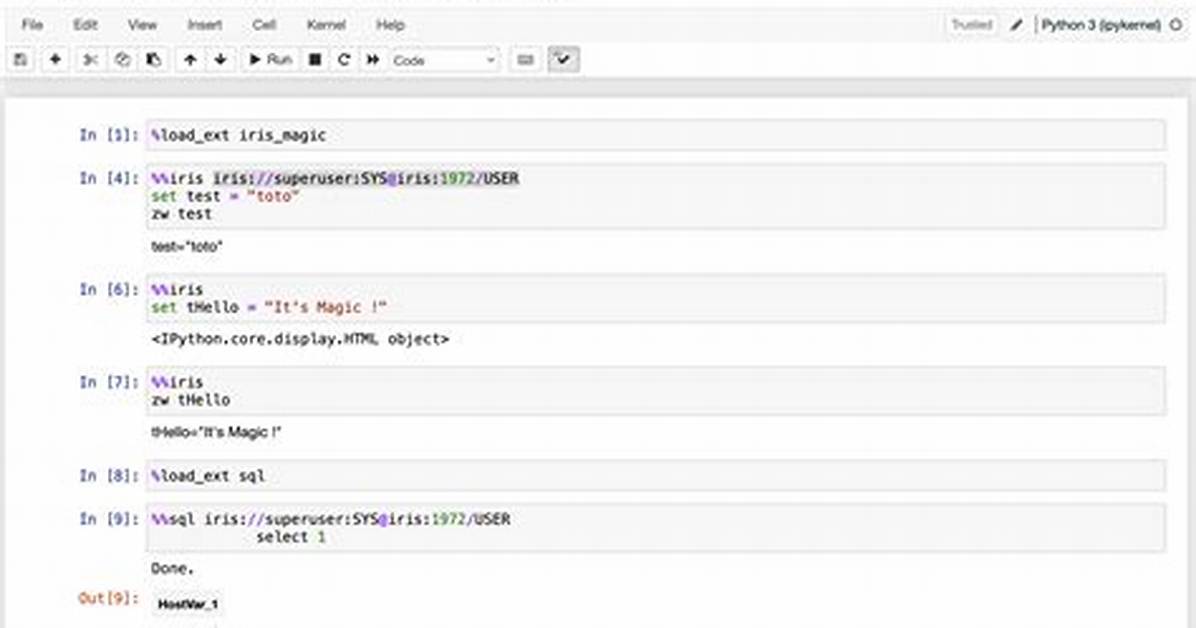Click the test="toto" output text
Image resolution: width=1196 pixels, height=628 pixels.
(x=187, y=246)
